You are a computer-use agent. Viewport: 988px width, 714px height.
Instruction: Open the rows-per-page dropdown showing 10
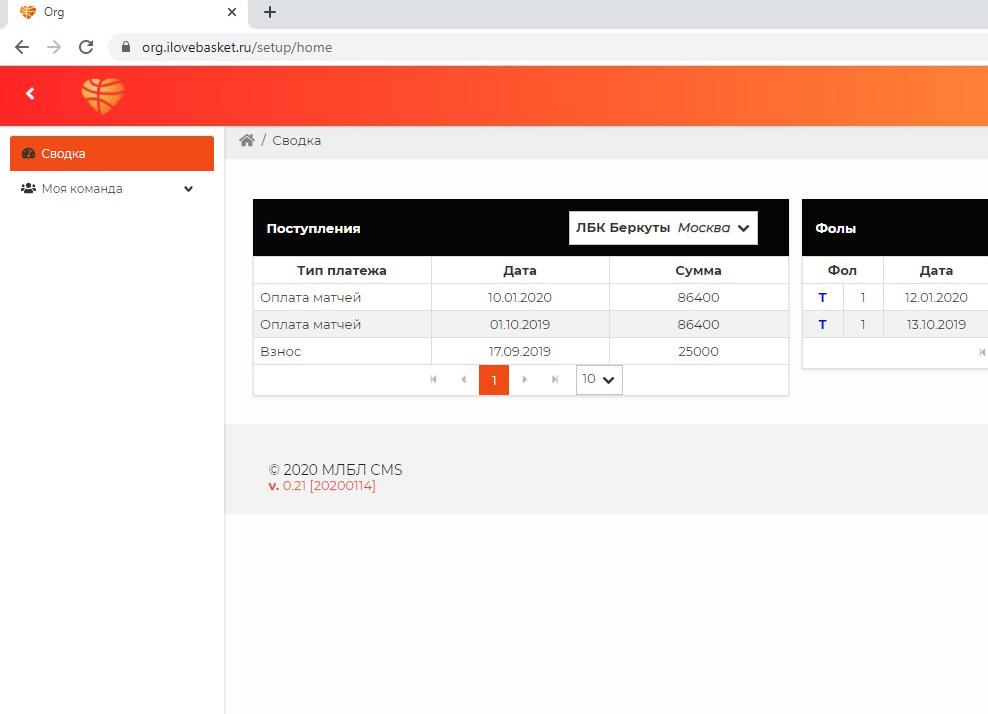599,380
